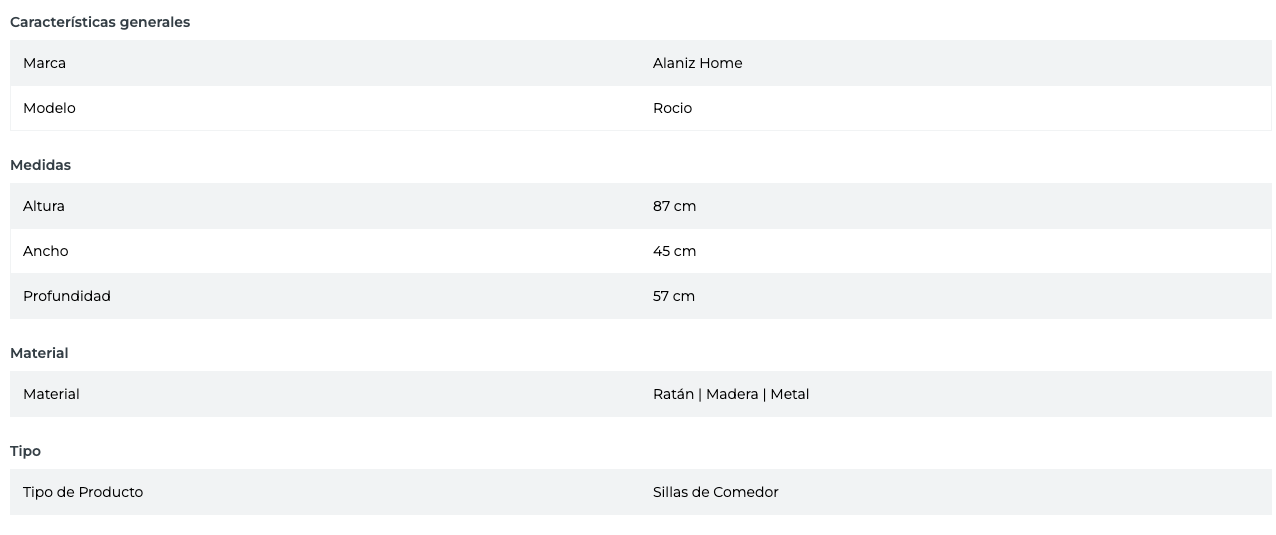The width and height of the screenshot is (1276, 535).
Task: Click the '45 cm' width value
Action: (674, 251)
